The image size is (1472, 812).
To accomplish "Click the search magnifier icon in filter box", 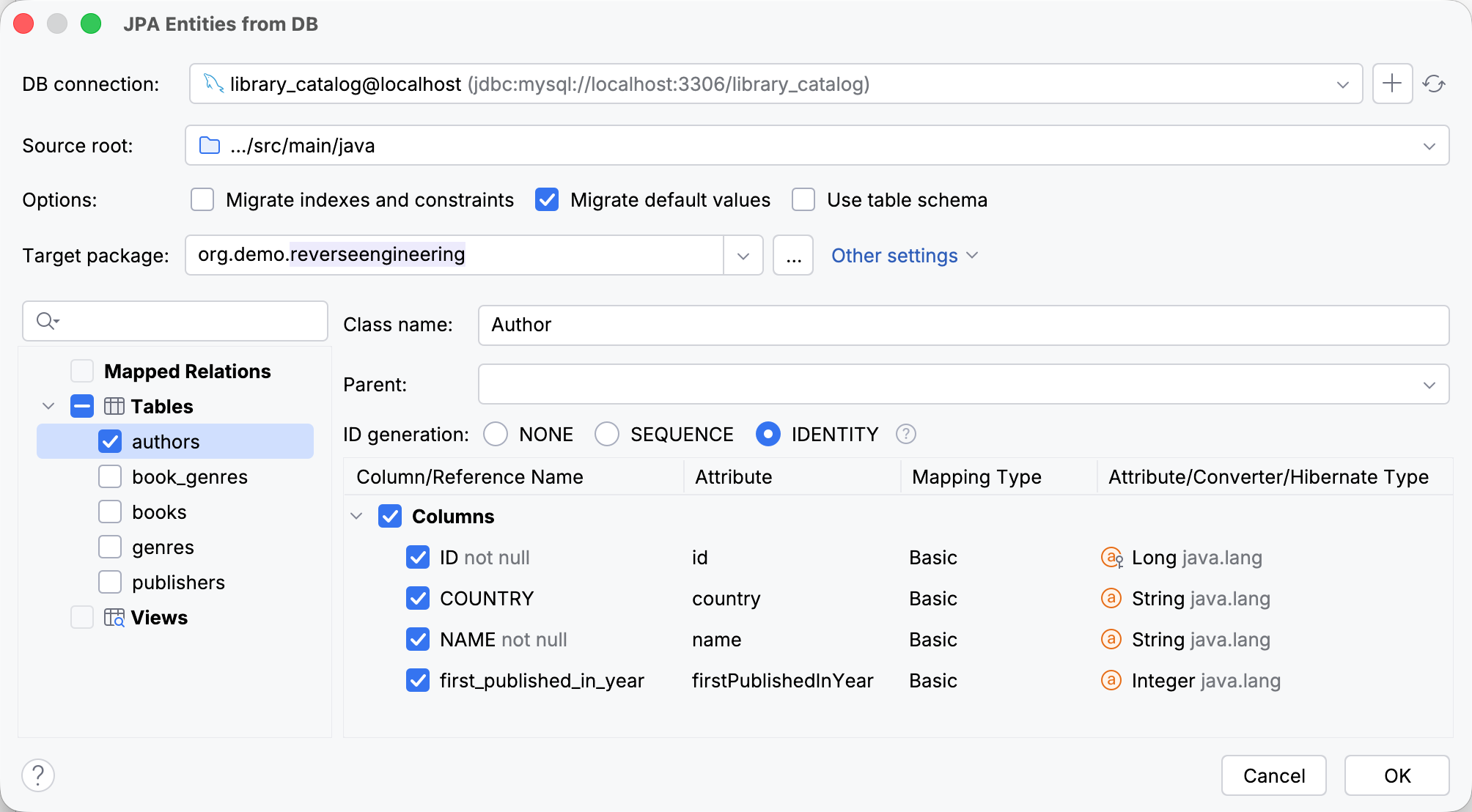I will pyautogui.click(x=48, y=321).
